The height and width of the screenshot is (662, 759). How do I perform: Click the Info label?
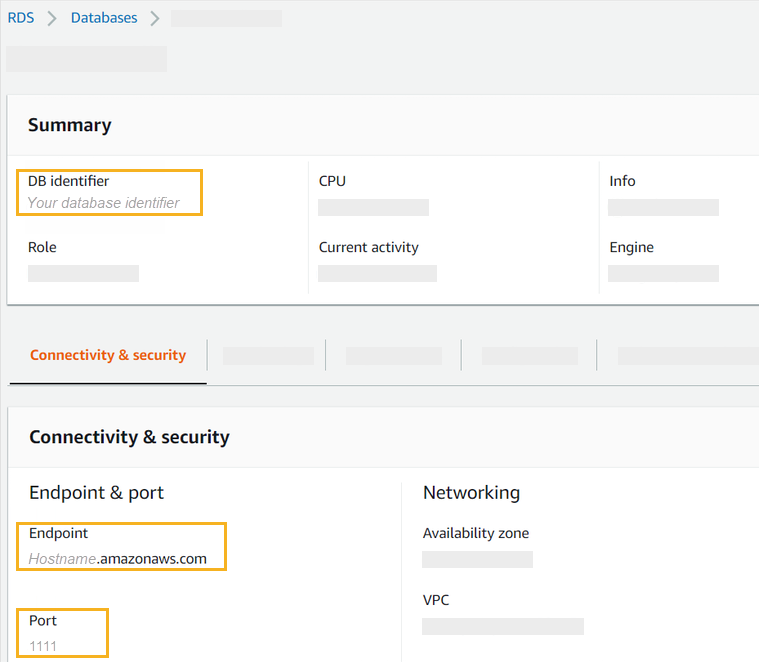[622, 181]
